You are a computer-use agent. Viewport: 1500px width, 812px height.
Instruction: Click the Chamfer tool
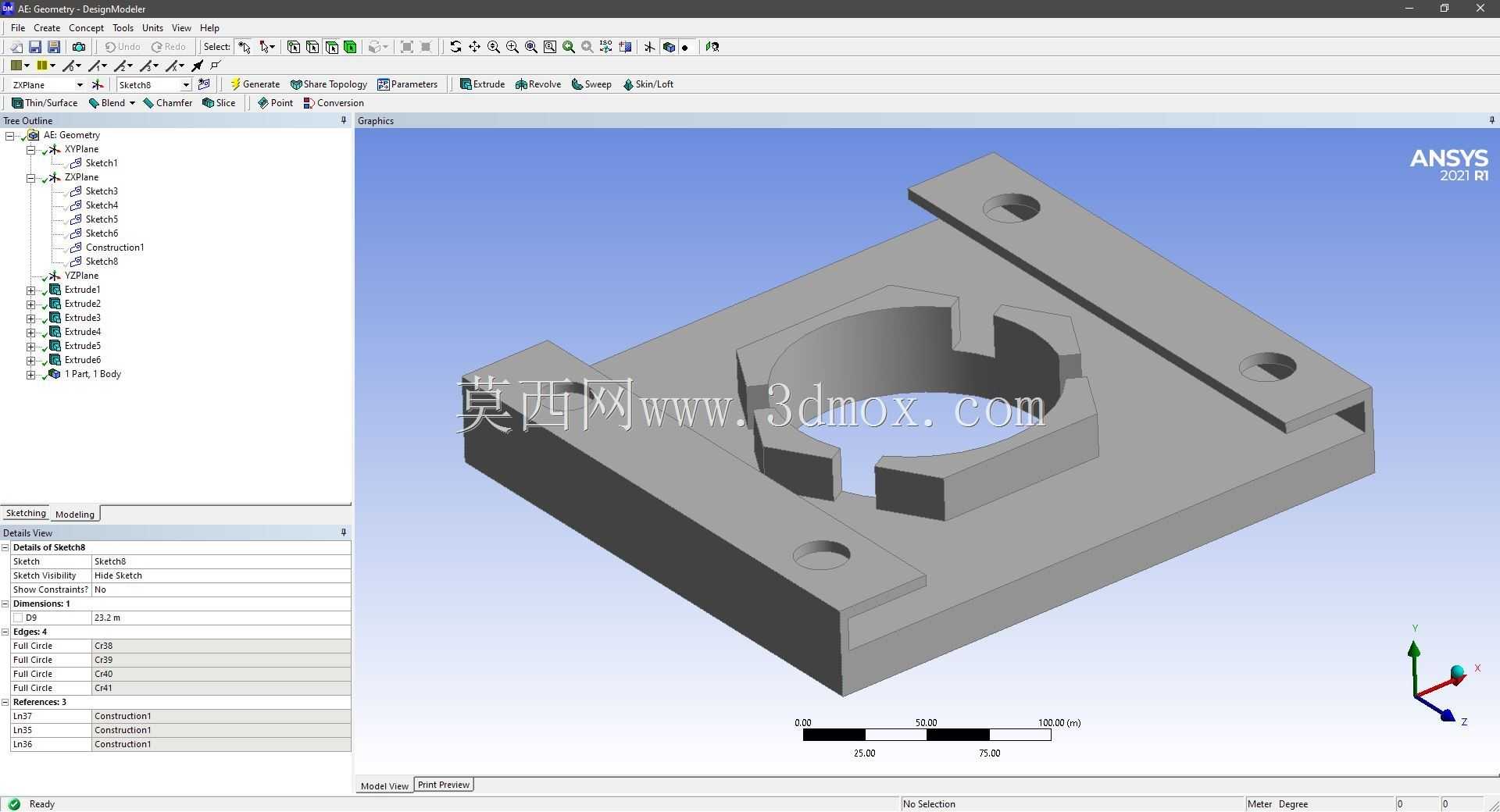167,103
